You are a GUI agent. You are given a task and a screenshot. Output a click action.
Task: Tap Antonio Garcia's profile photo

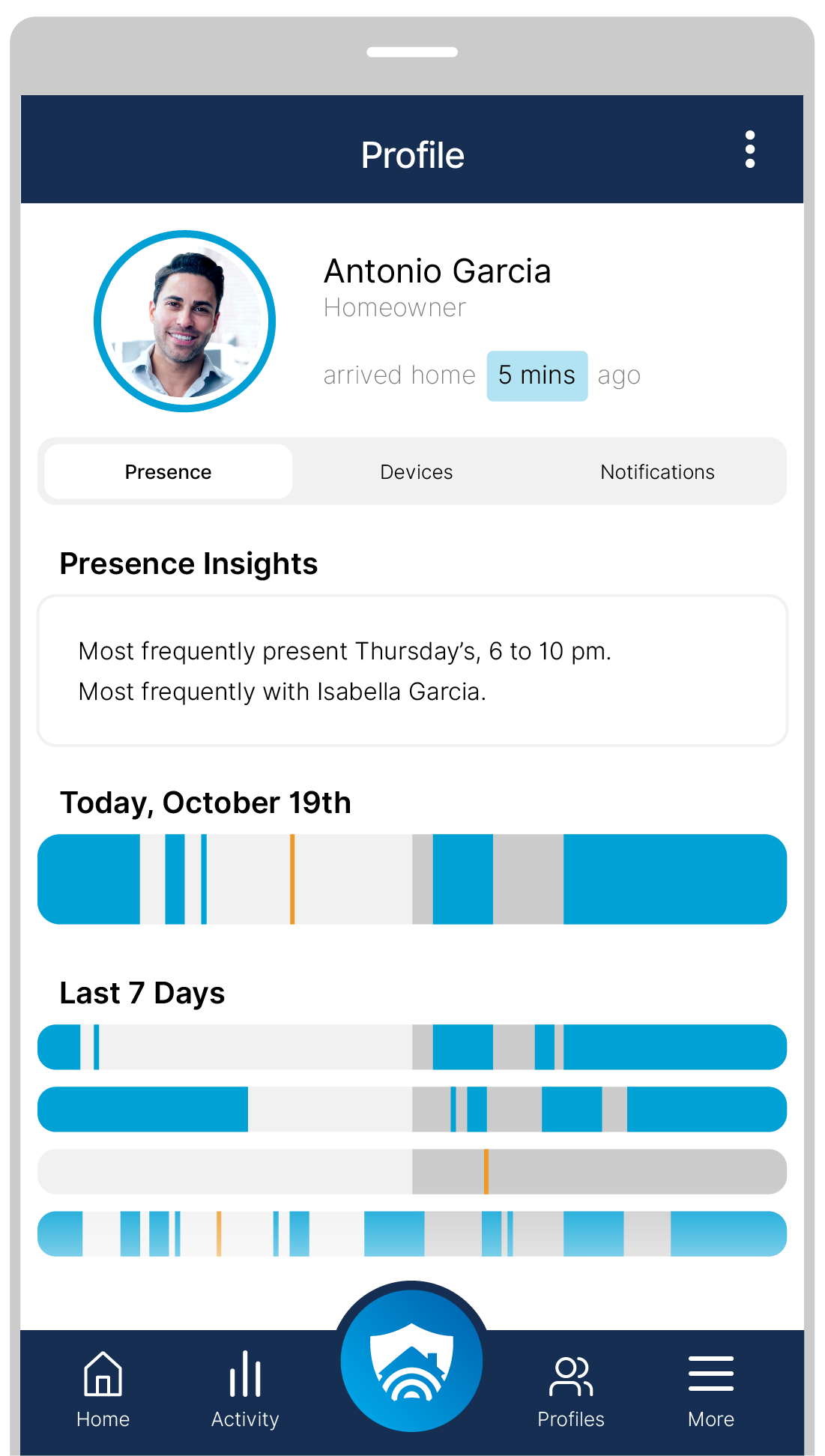pyautogui.click(x=185, y=321)
